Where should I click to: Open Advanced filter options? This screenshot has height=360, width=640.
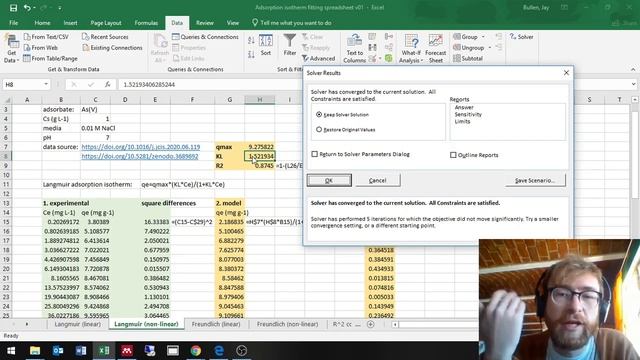click(319, 58)
